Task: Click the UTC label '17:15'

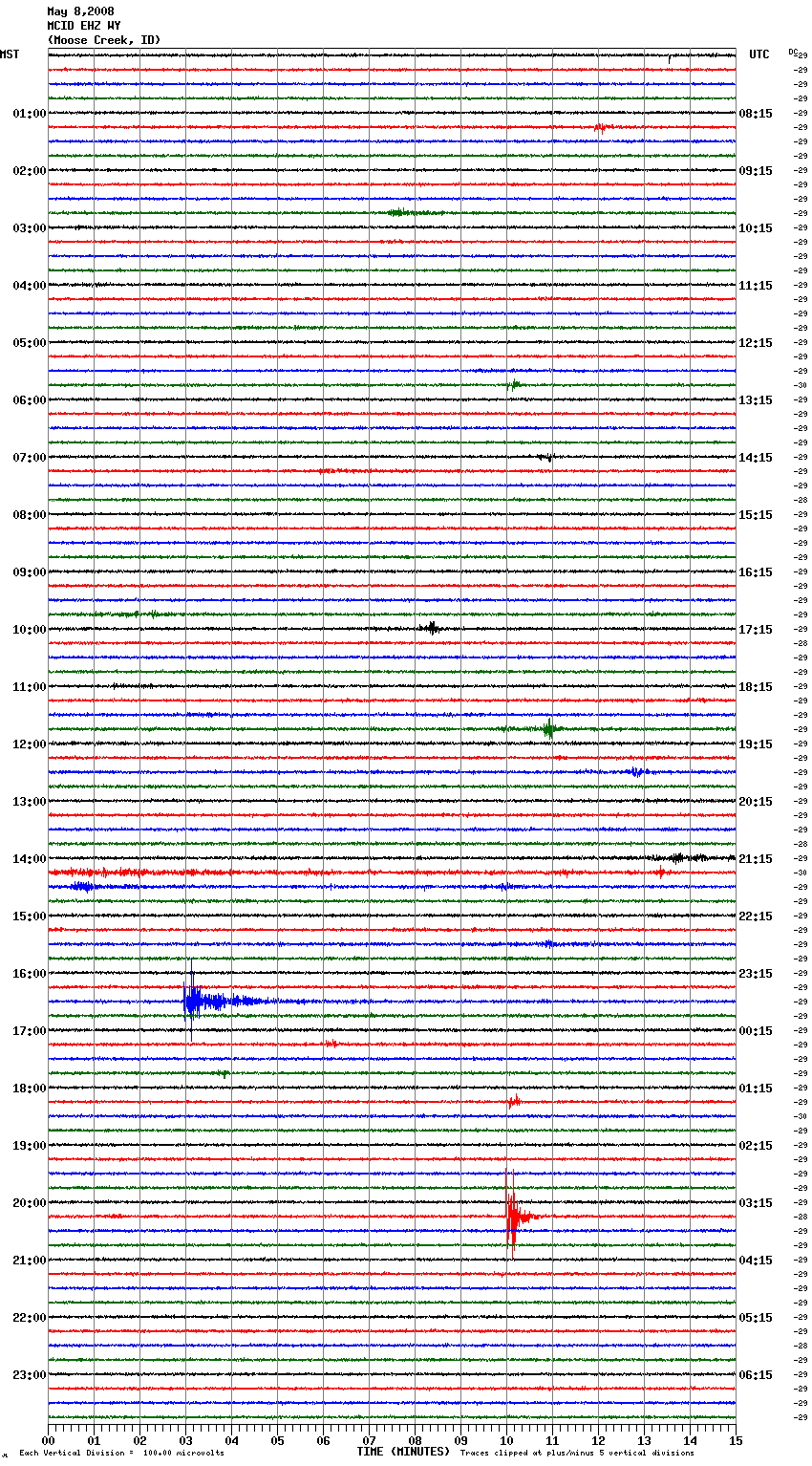Action: click(x=756, y=630)
